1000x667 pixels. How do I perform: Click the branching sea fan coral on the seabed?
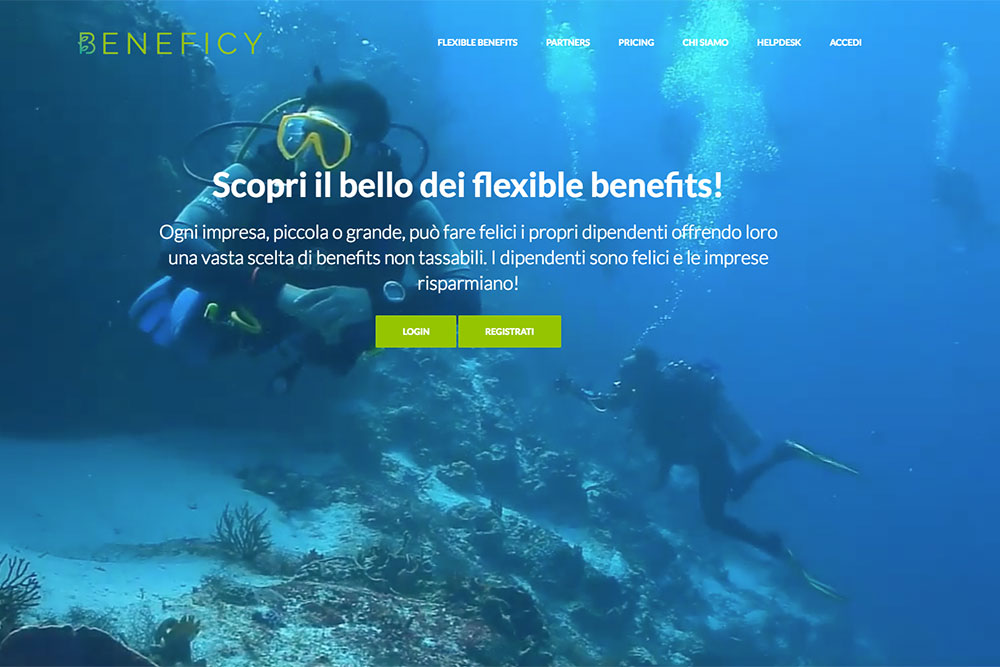244,531
